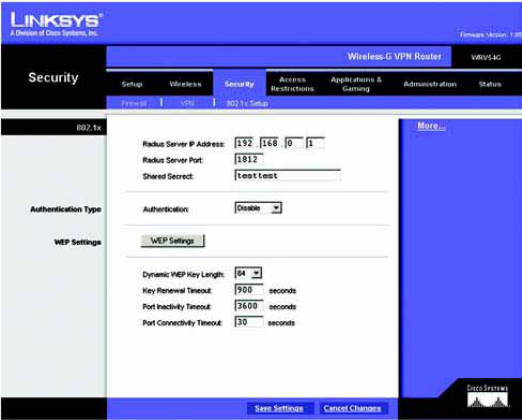Click the Cancel Changes button

(352, 408)
